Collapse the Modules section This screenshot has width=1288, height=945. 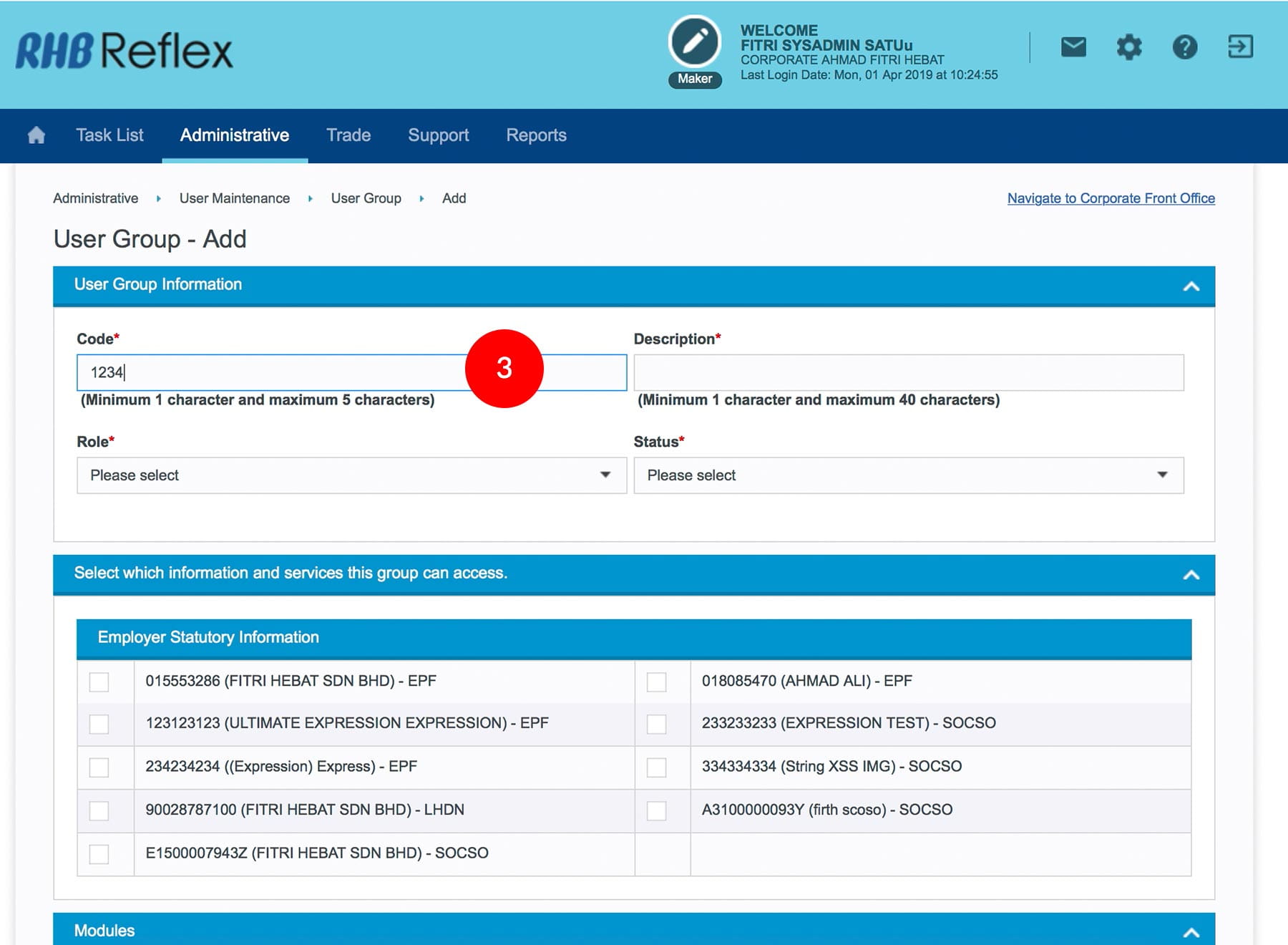tap(1191, 931)
